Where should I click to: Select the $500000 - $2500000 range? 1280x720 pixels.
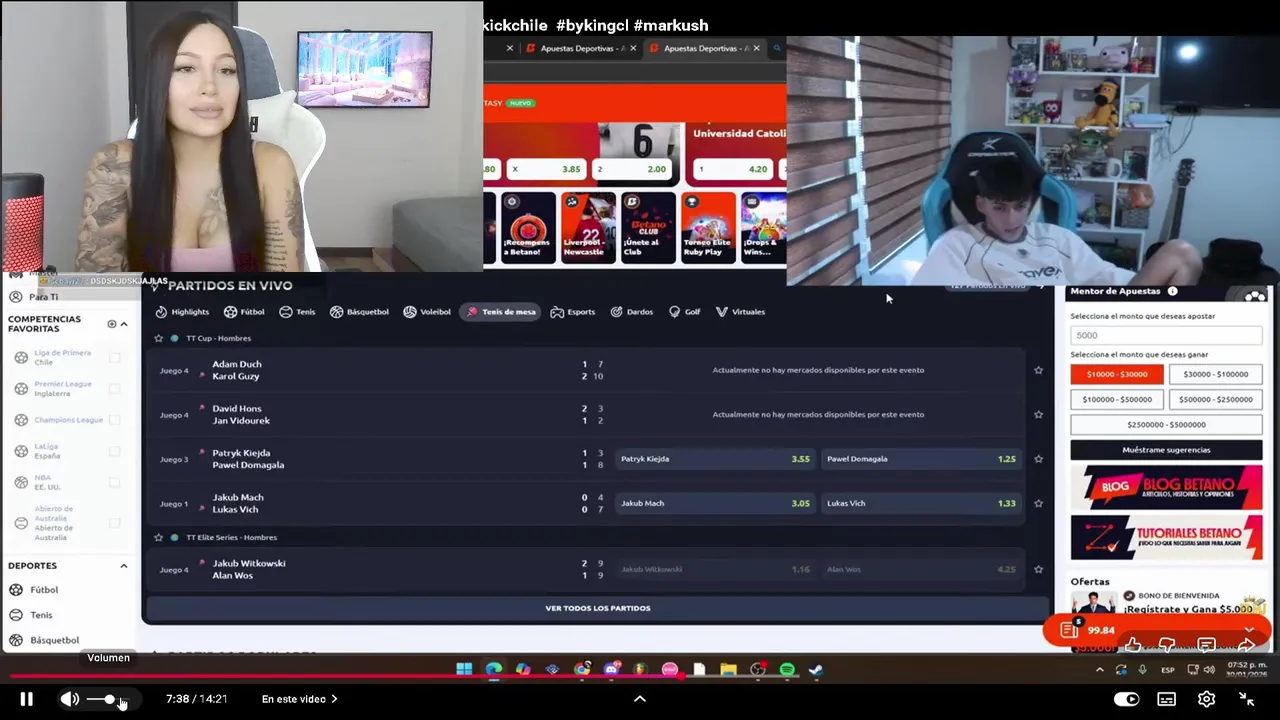[1215, 399]
